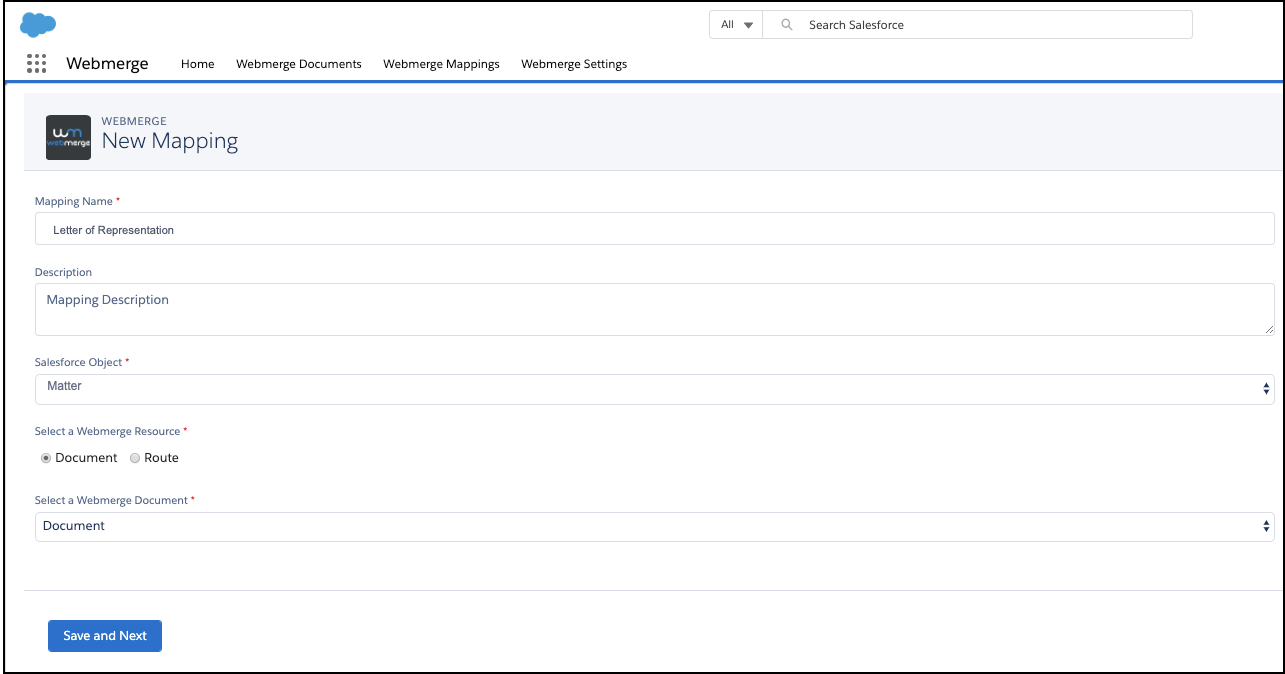
Task: Switch to the Webmerge Mappings tab
Action: coord(441,64)
